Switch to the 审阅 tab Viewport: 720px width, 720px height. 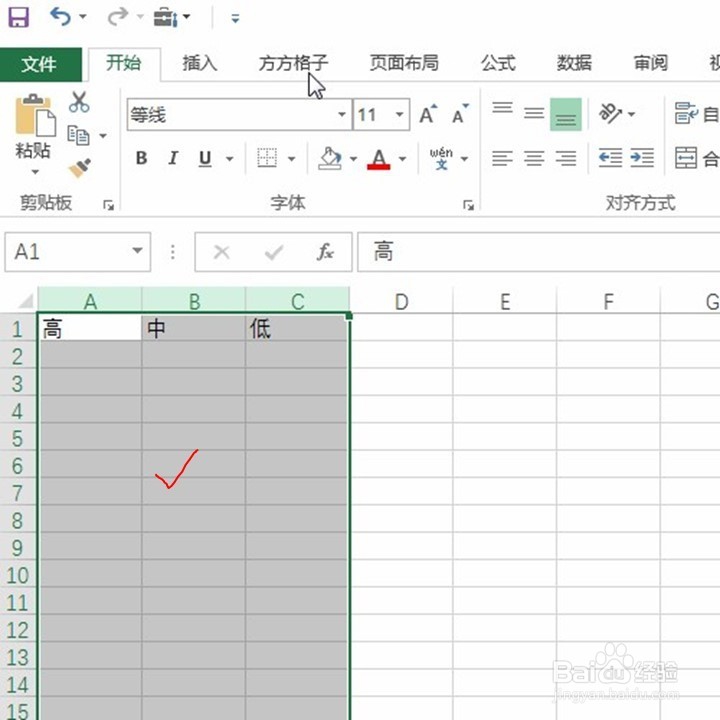[x=651, y=63]
